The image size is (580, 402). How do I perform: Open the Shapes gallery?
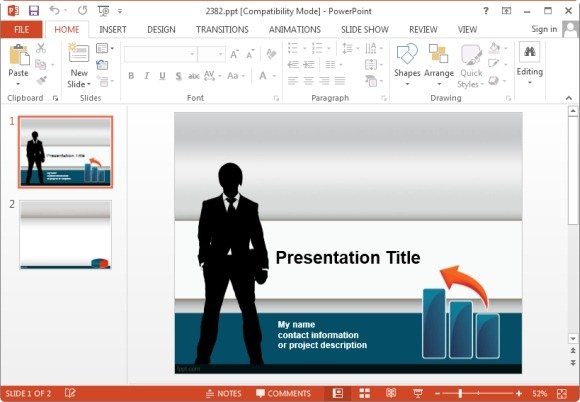407,65
